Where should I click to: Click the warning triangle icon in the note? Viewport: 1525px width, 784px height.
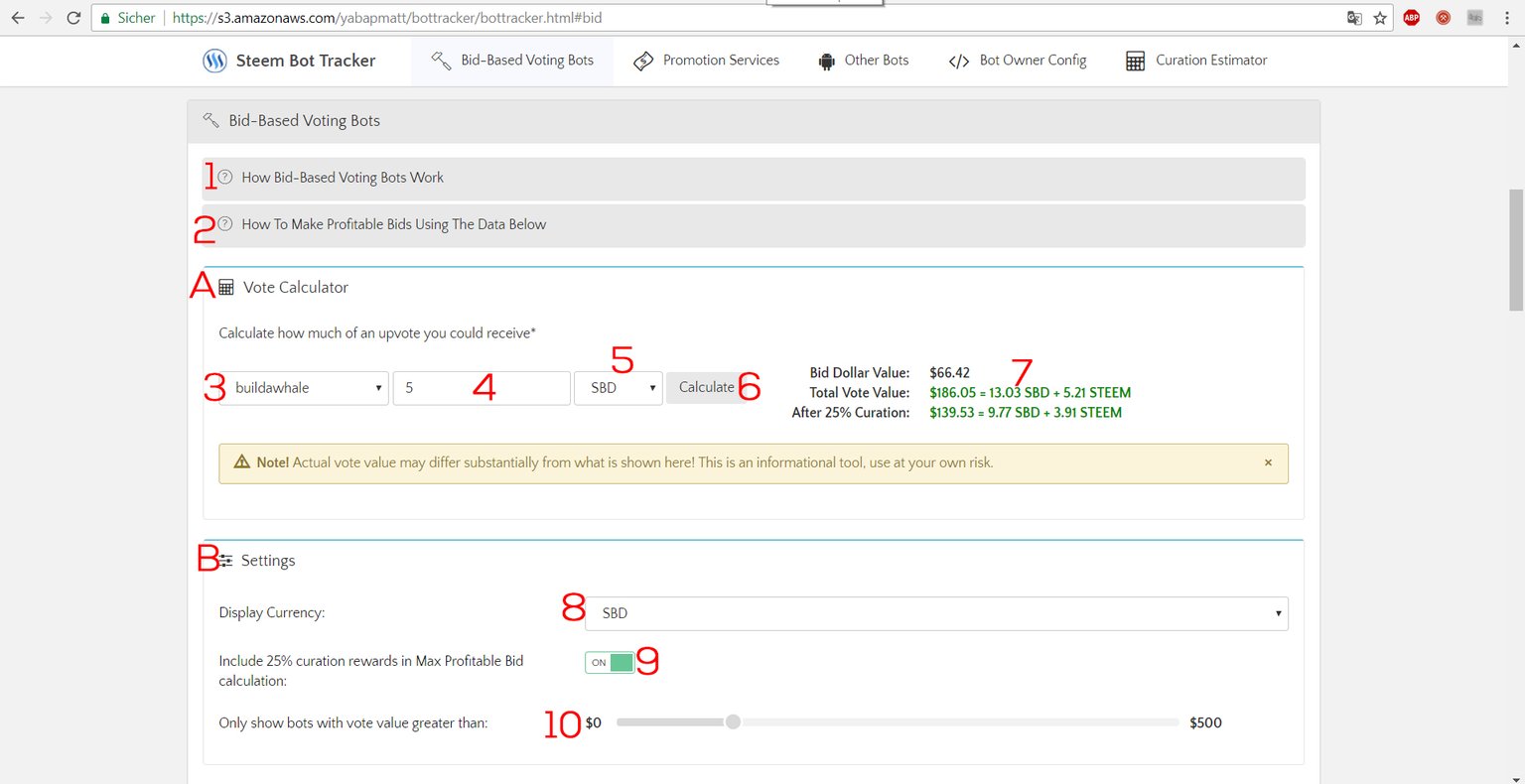(x=241, y=461)
